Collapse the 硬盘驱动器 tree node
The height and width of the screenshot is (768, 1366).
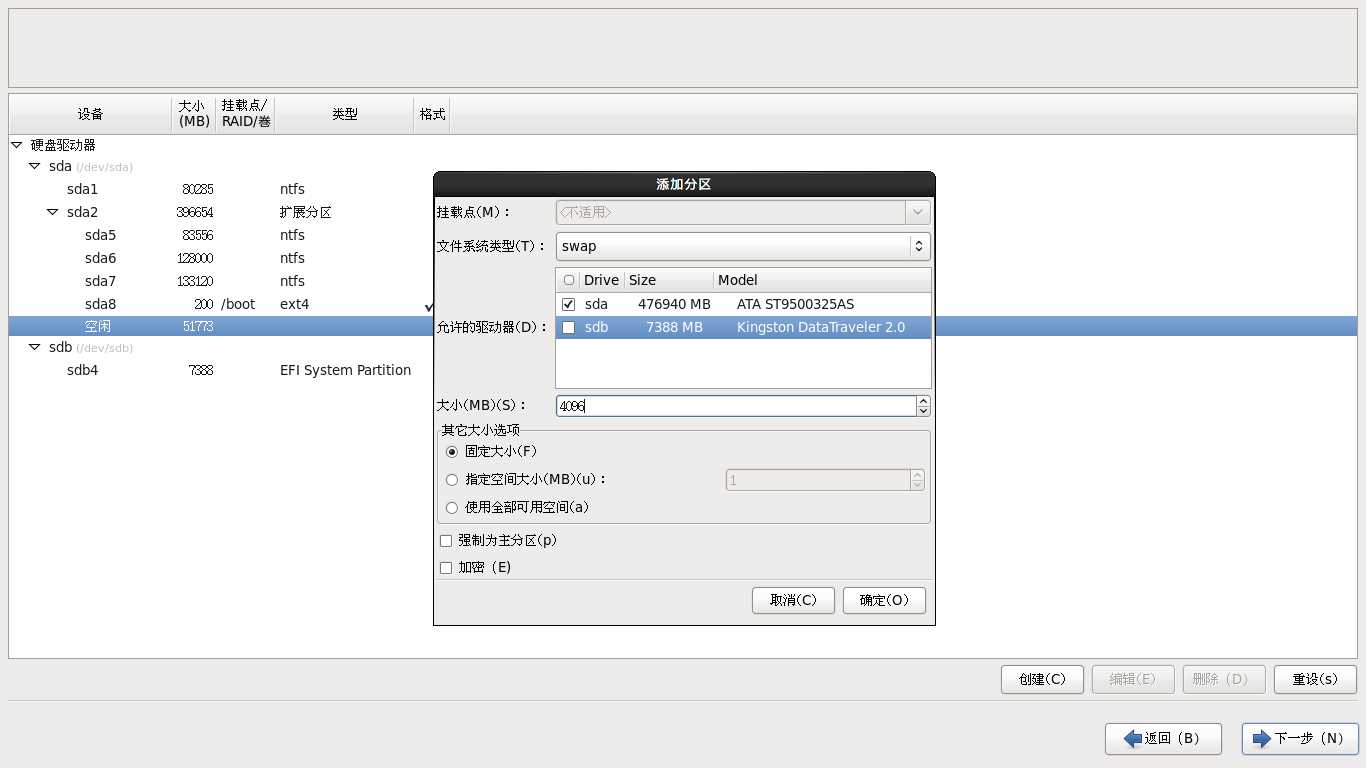point(17,145)
